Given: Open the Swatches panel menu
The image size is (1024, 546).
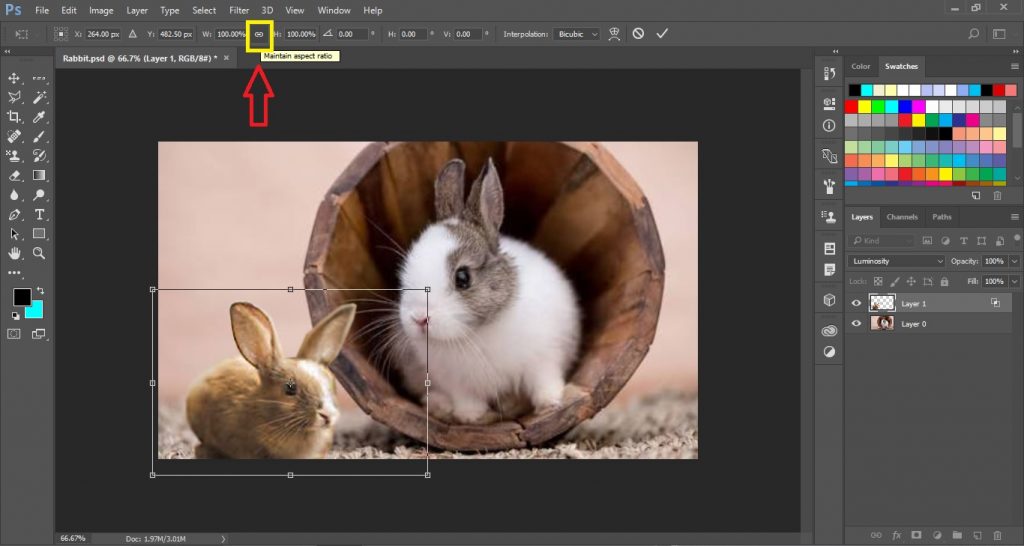Looking at the screenshot, I should point(1014,67).
